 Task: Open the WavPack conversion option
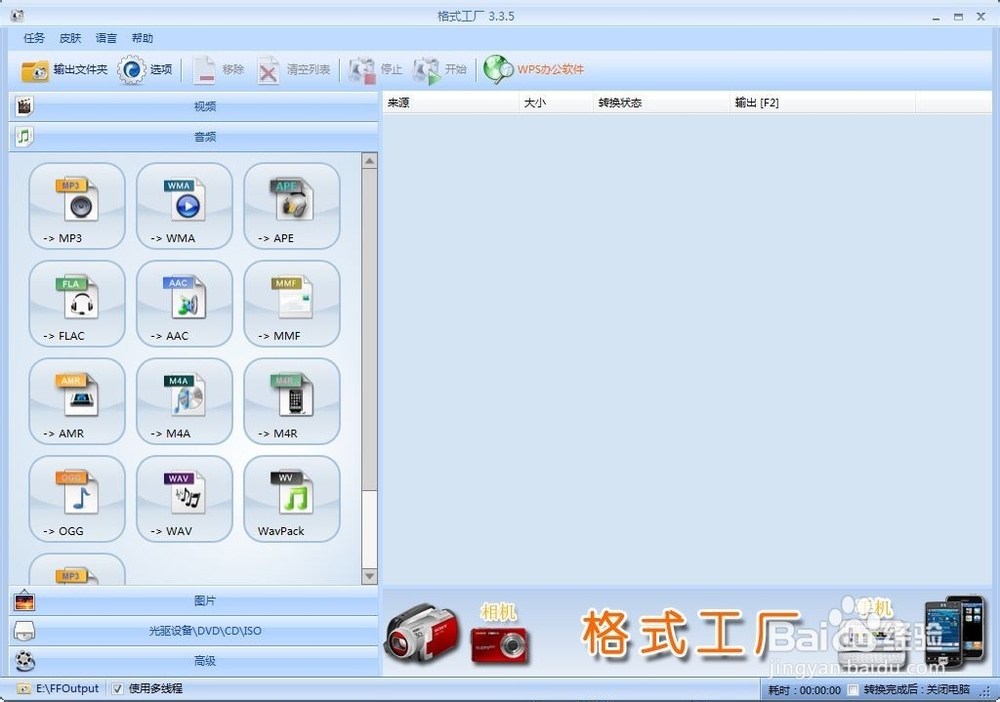[x=291, y=499]
